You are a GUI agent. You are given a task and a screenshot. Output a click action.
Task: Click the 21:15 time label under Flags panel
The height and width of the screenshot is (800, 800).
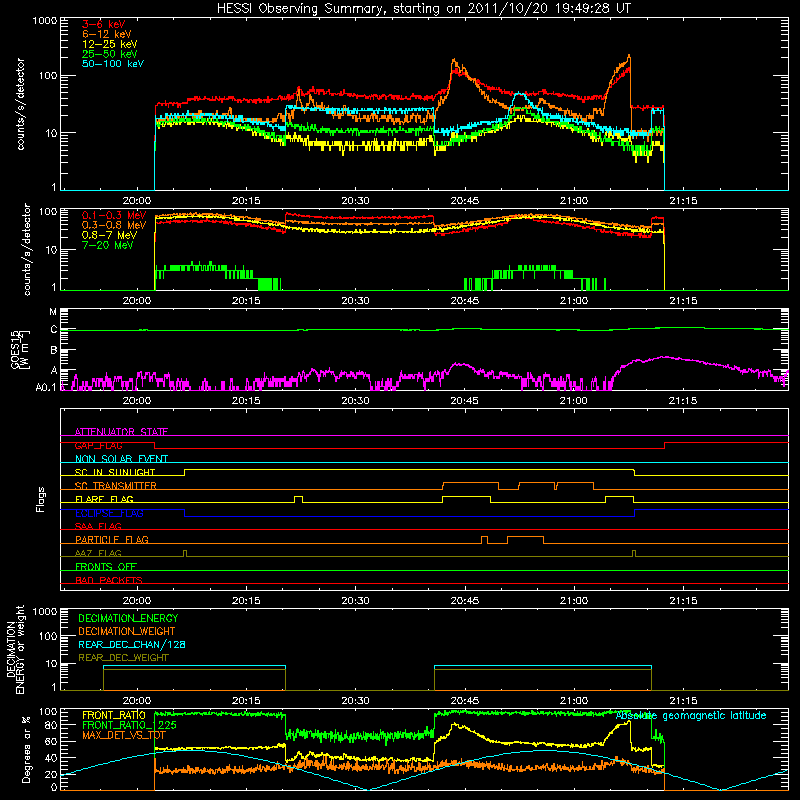coord(683,601)
